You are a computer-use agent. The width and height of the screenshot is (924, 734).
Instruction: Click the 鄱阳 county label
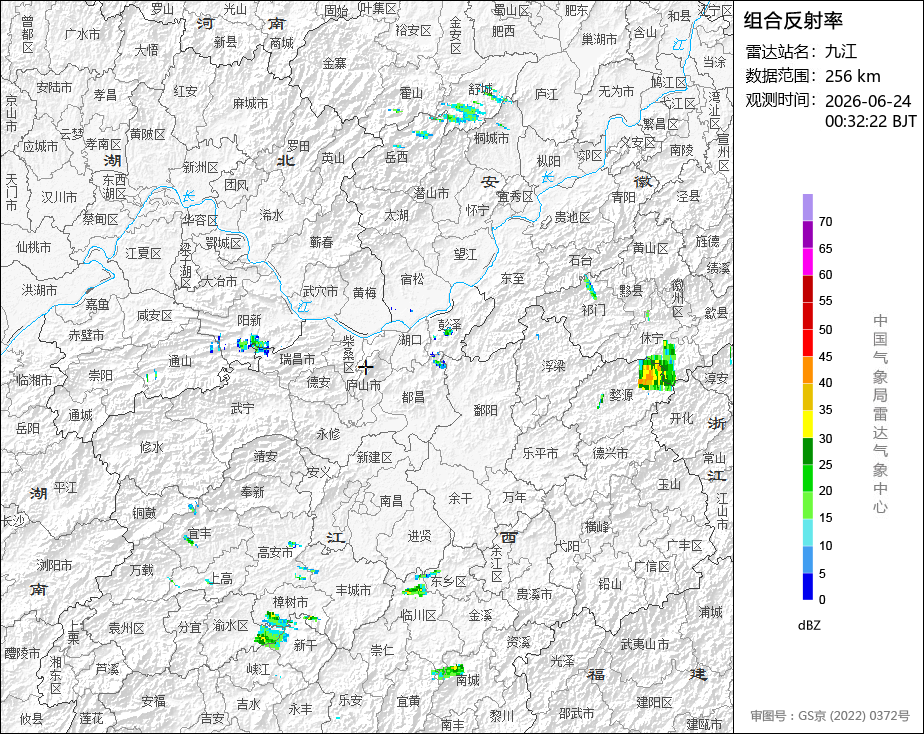pos(486,410)
